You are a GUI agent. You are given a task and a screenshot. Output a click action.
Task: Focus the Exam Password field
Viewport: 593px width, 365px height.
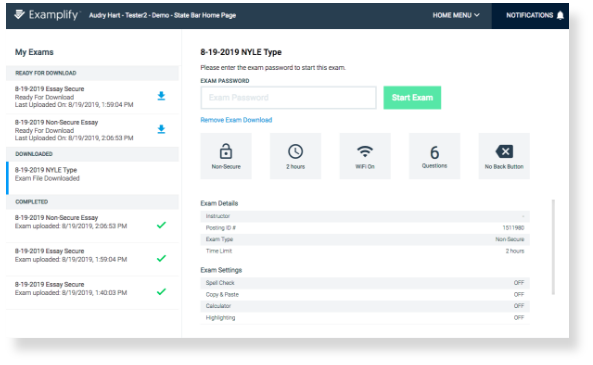pos(288,98)
